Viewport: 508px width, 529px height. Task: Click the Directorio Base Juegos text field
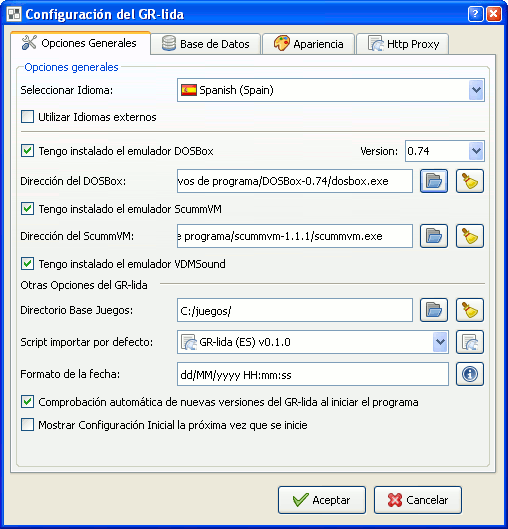295,310
